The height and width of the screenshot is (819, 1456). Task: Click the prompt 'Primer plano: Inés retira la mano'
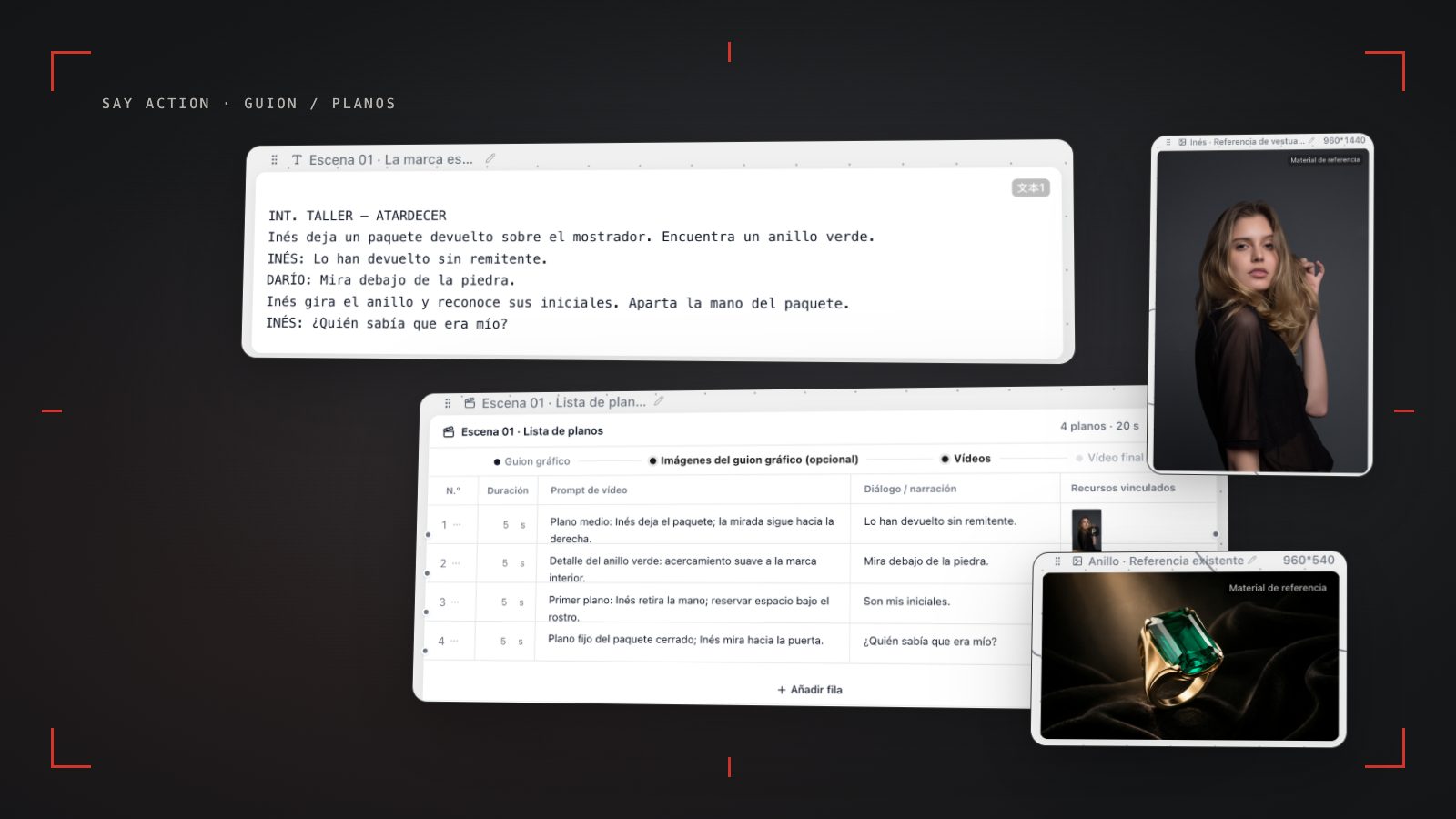[x=689, y=609]
